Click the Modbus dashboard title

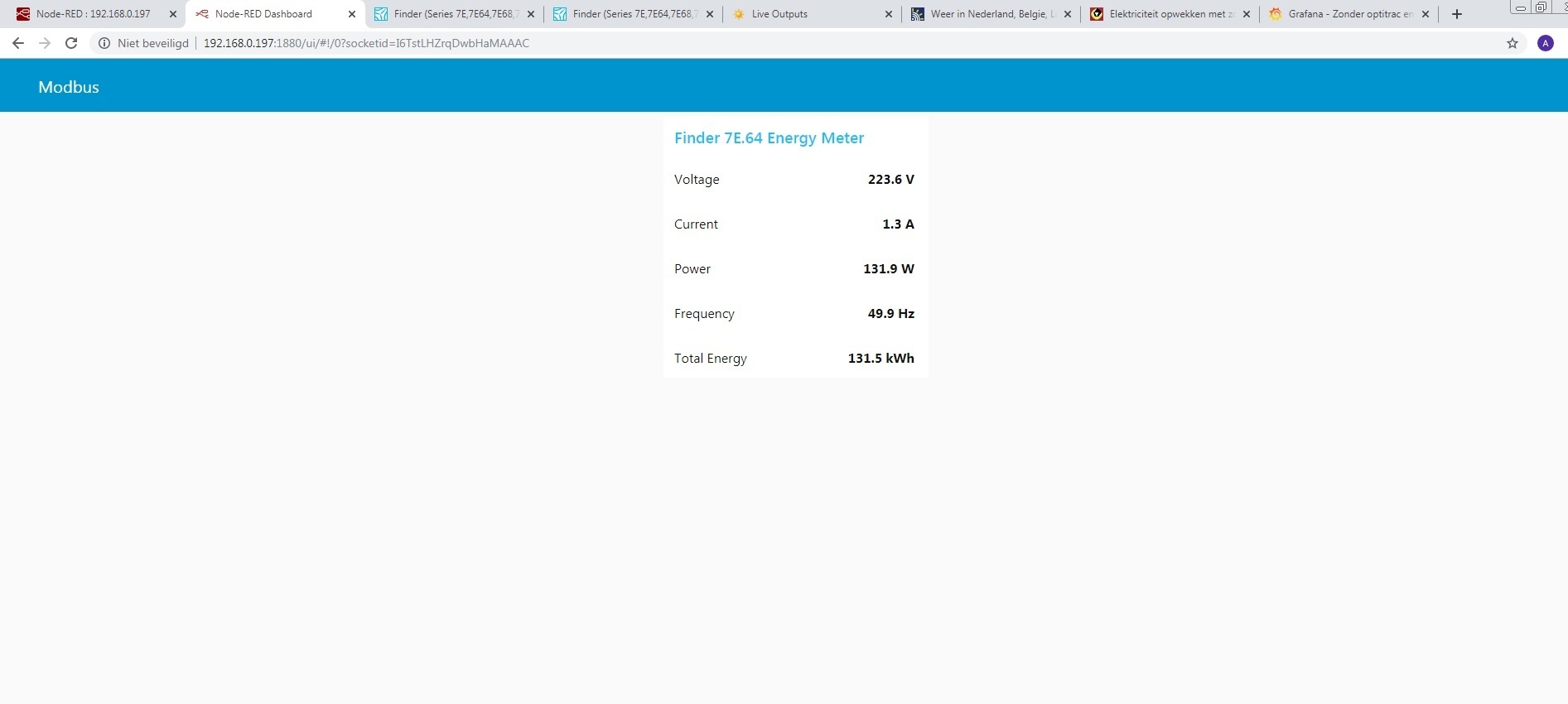69,87
